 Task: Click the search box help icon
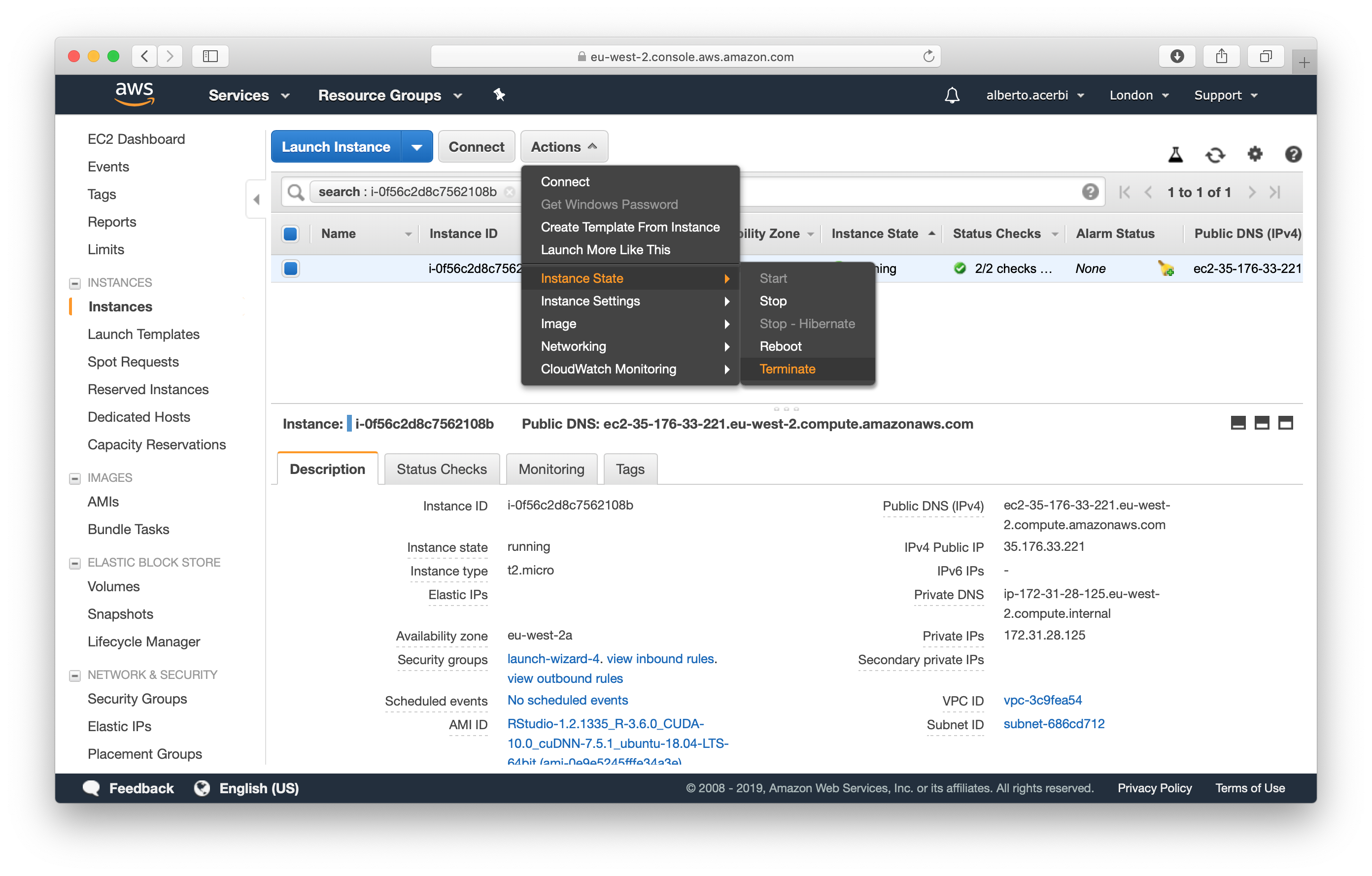tap(1090, 192)
